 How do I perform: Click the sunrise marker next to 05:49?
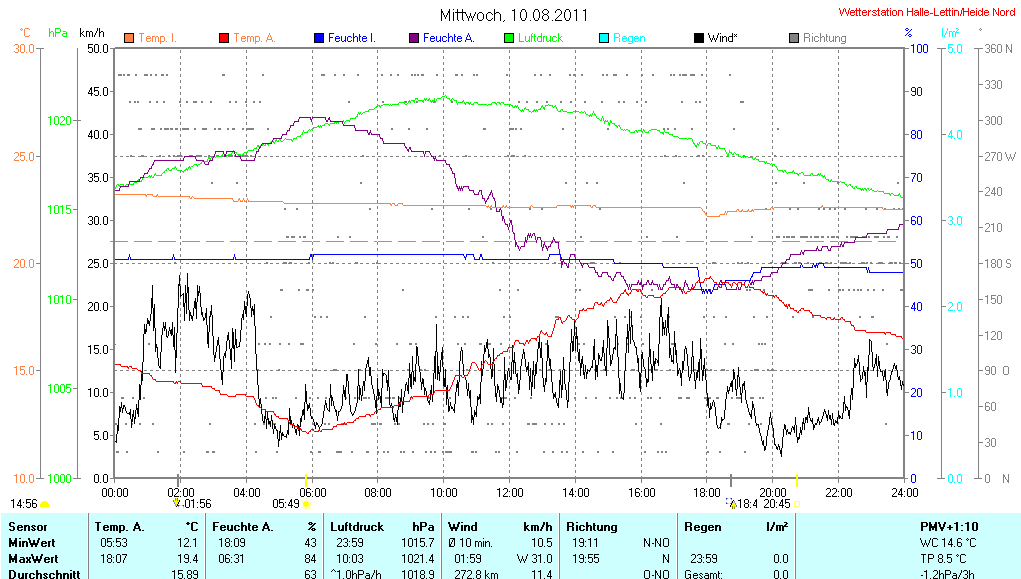306,504
